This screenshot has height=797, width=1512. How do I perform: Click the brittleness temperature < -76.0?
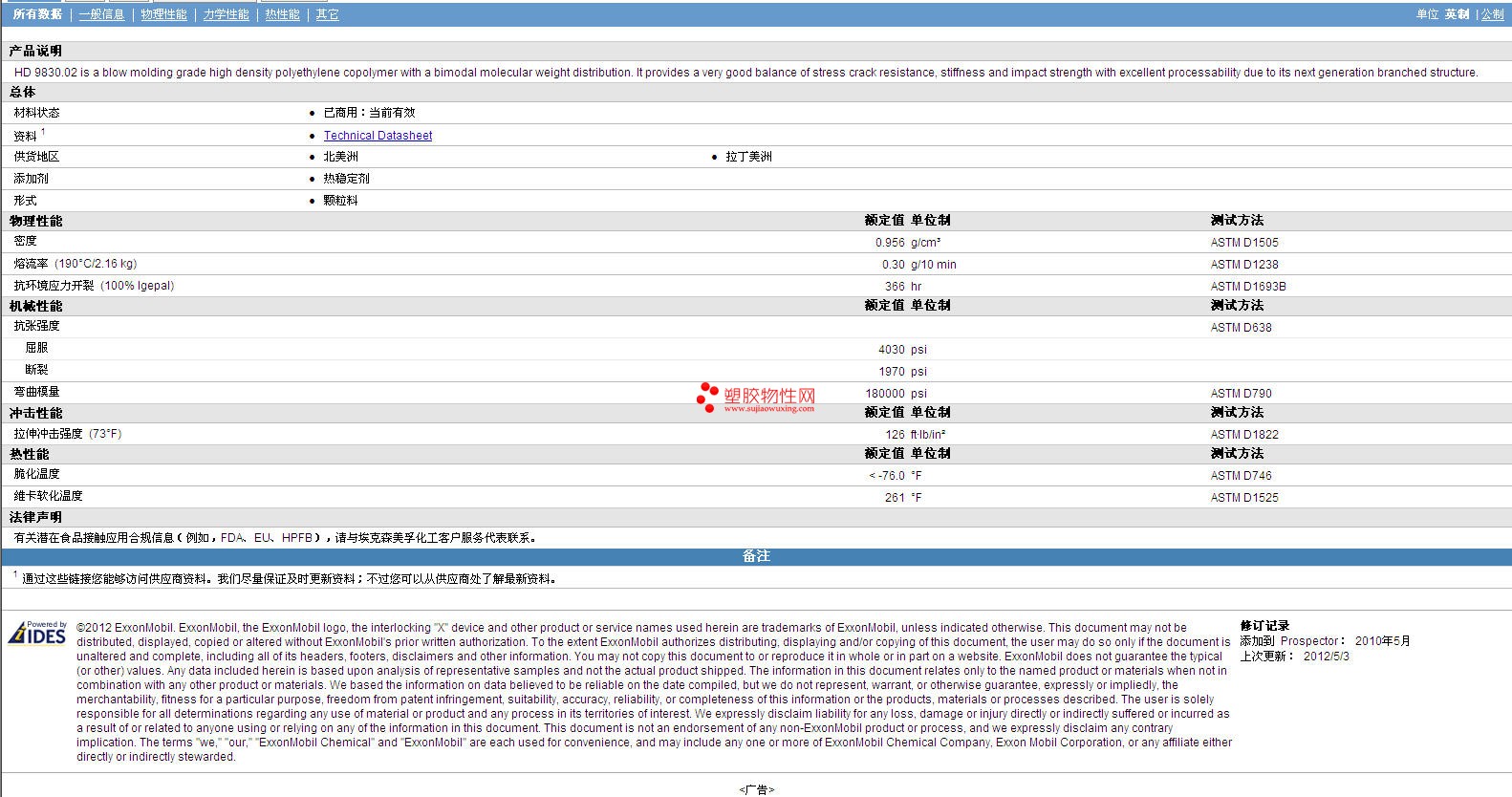(887, 476)
